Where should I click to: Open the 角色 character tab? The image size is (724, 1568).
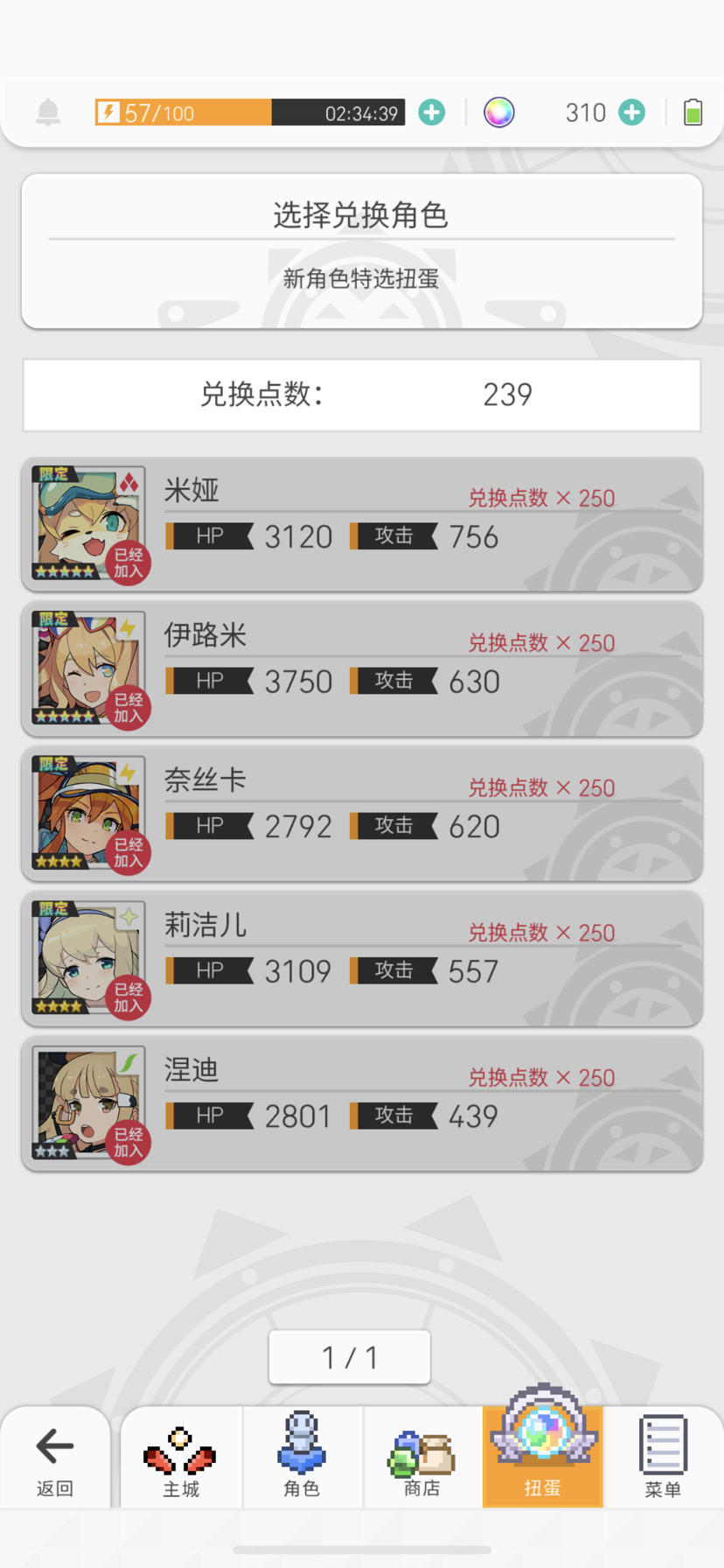tap(302, 1458)
